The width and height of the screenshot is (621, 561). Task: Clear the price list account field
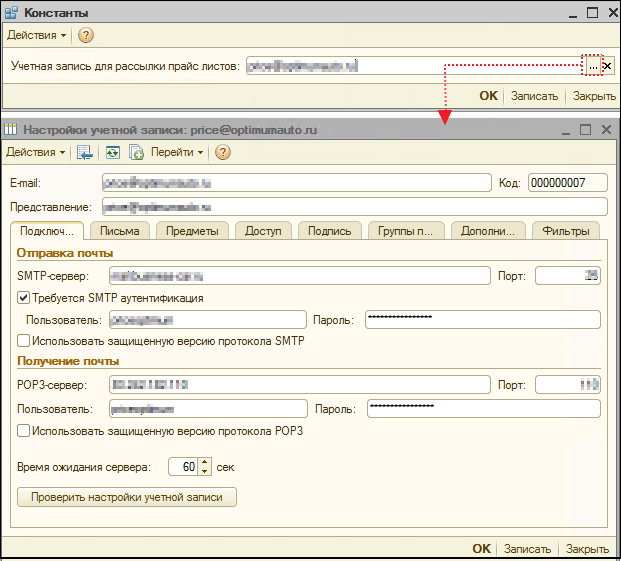[607, 66]
